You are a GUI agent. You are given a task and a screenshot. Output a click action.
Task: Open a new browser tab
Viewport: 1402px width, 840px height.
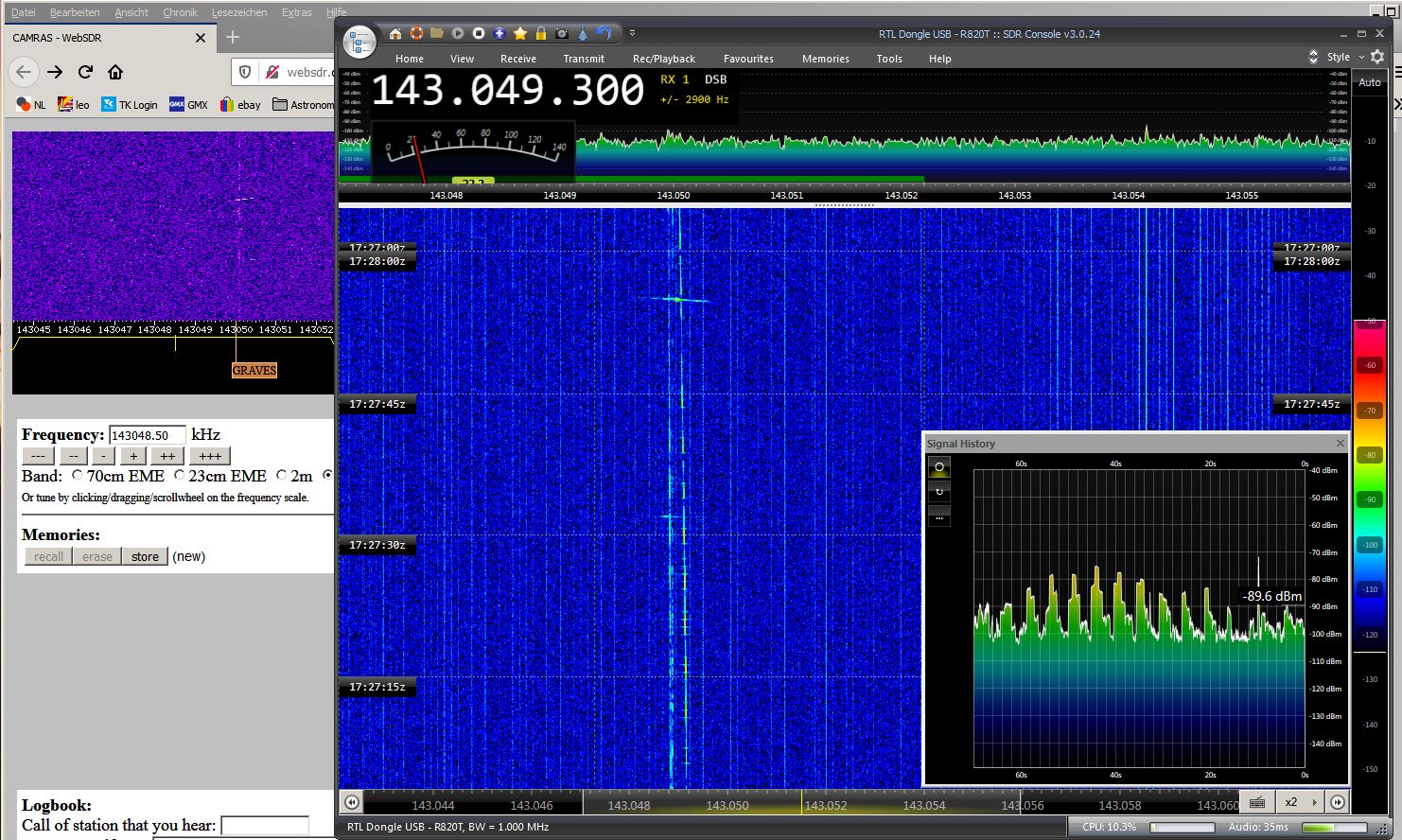pyautogui.click(x=233, y=38)
